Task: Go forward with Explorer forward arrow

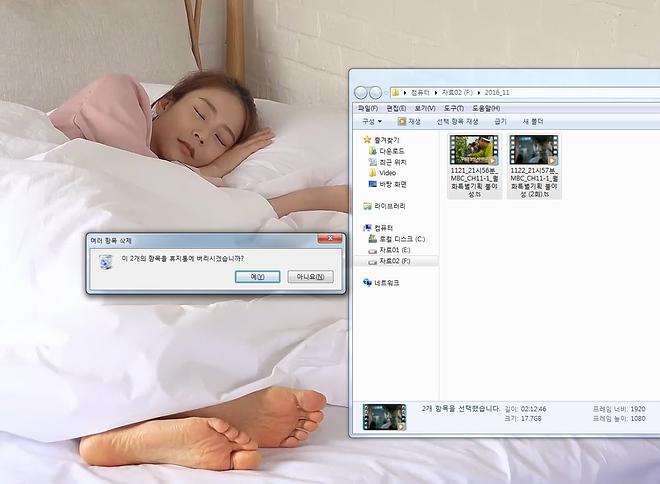Action: coord(375,92)
